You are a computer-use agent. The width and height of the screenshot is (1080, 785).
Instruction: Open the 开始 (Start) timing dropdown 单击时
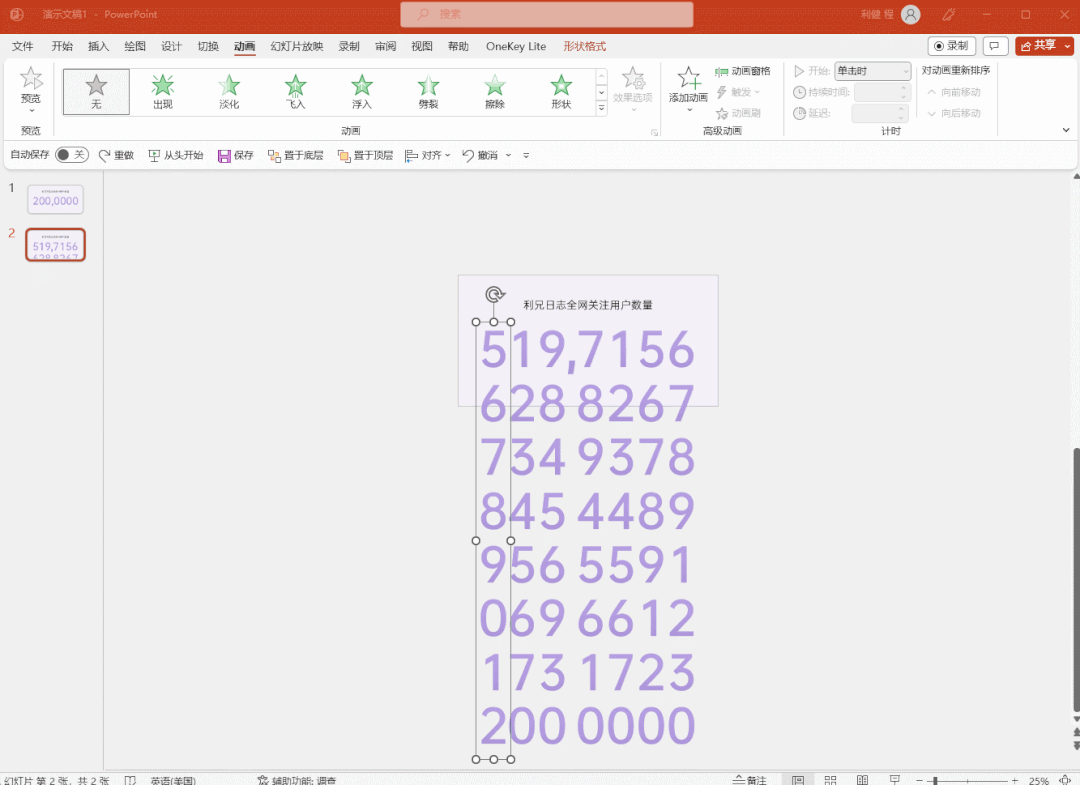point(873,71)
